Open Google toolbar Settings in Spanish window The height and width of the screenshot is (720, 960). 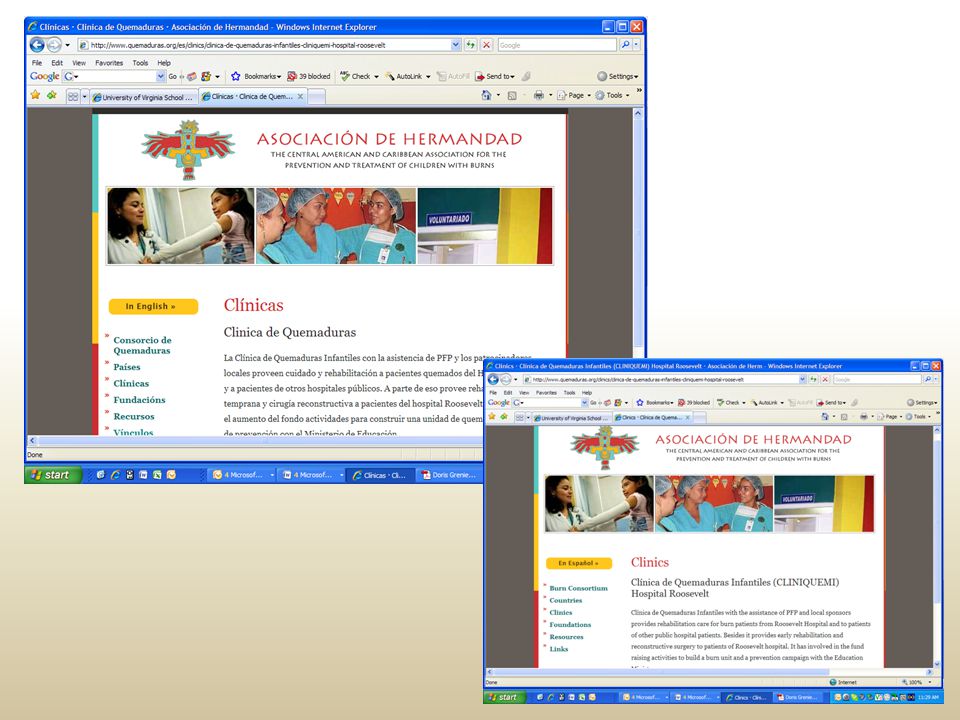click(x=617, y=77)
